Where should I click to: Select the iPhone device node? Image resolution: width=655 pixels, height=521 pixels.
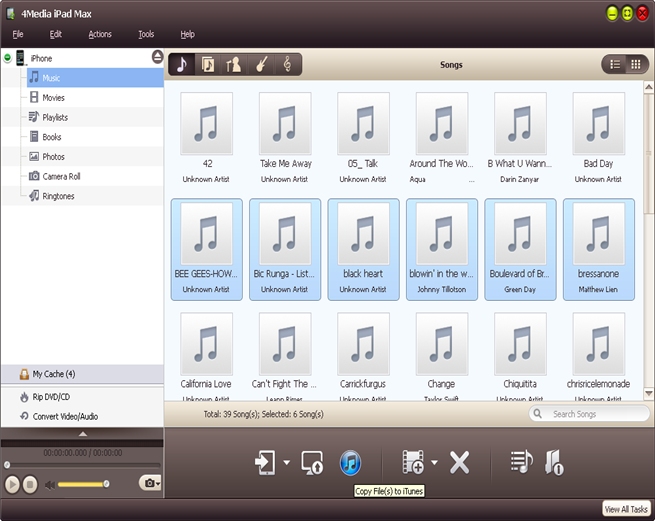41,58
